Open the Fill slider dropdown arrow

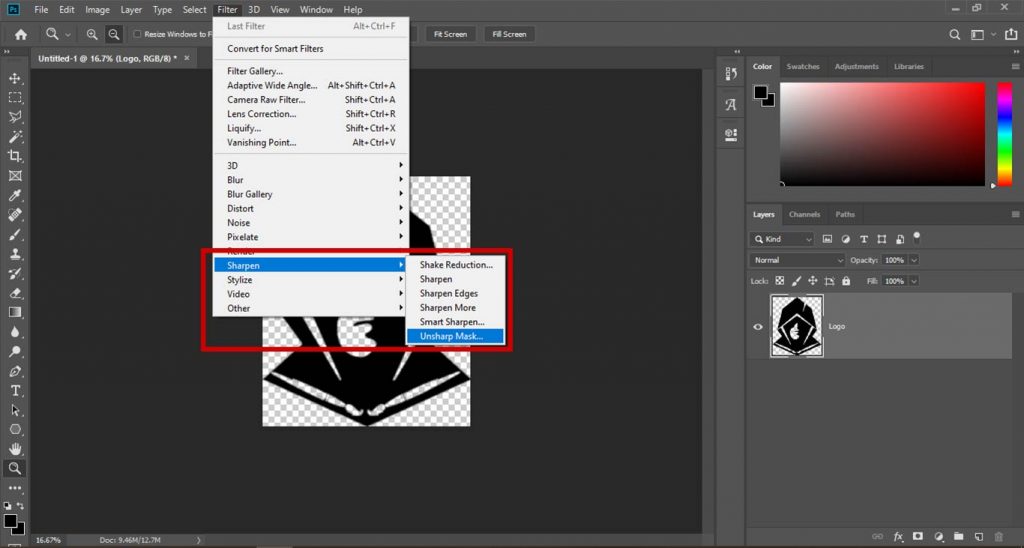coord(914,281)
